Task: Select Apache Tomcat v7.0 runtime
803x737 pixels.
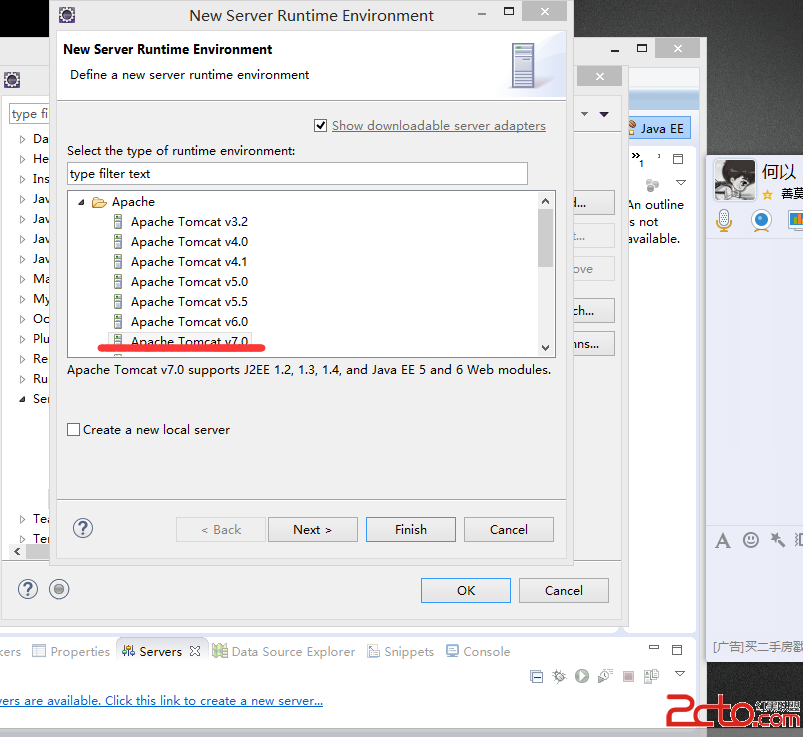Action: click(189, 341)
